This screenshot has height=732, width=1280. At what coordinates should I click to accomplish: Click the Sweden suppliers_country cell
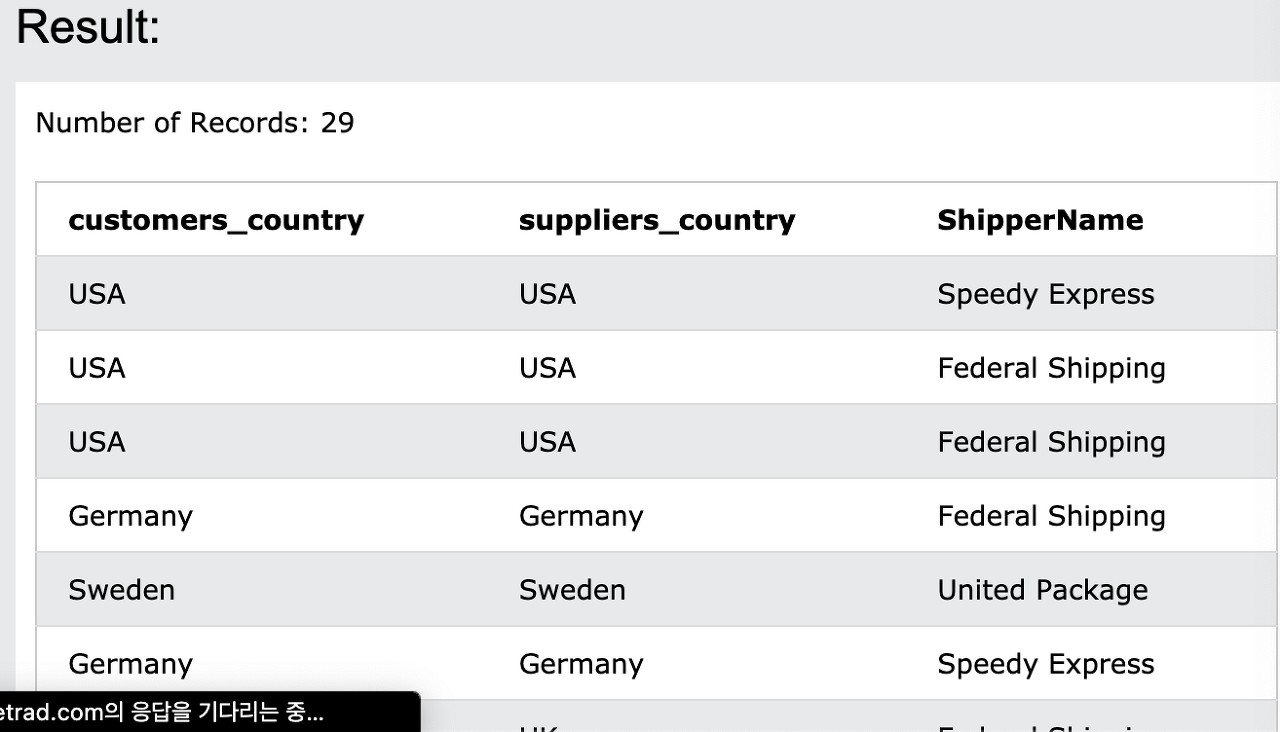[x=572, y=590]
